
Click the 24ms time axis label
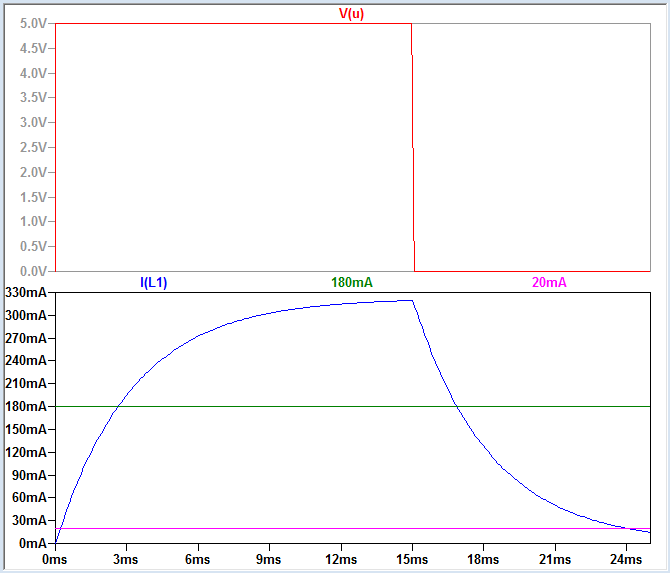tap(626, 559)
